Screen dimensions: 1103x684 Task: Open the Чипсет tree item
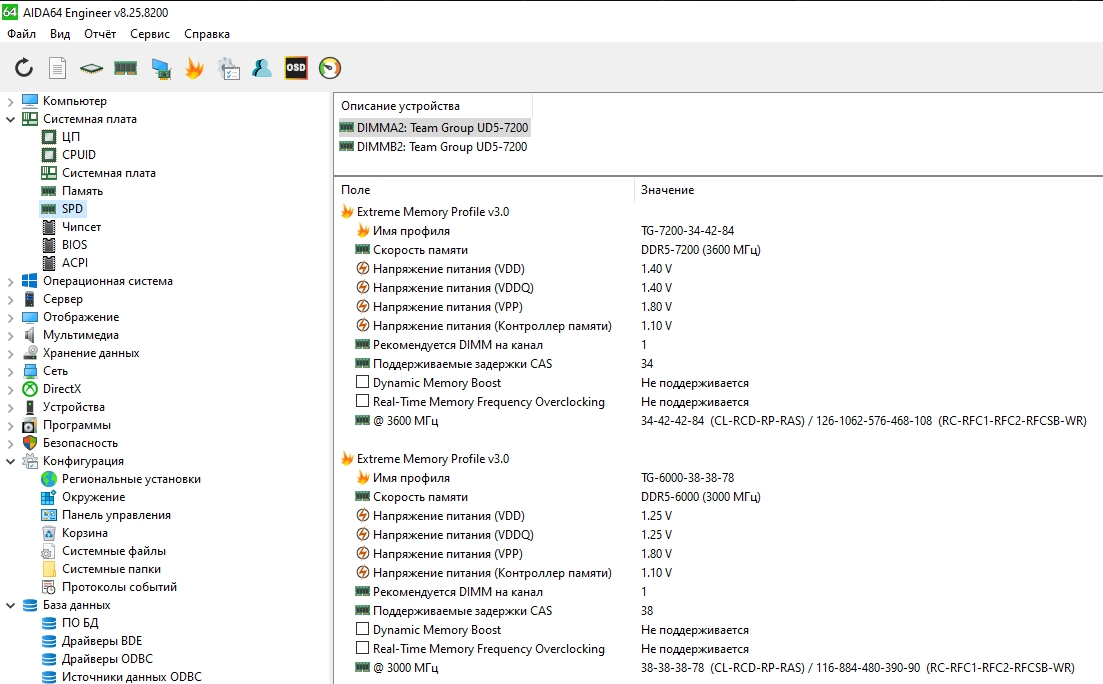click(82, 227)
